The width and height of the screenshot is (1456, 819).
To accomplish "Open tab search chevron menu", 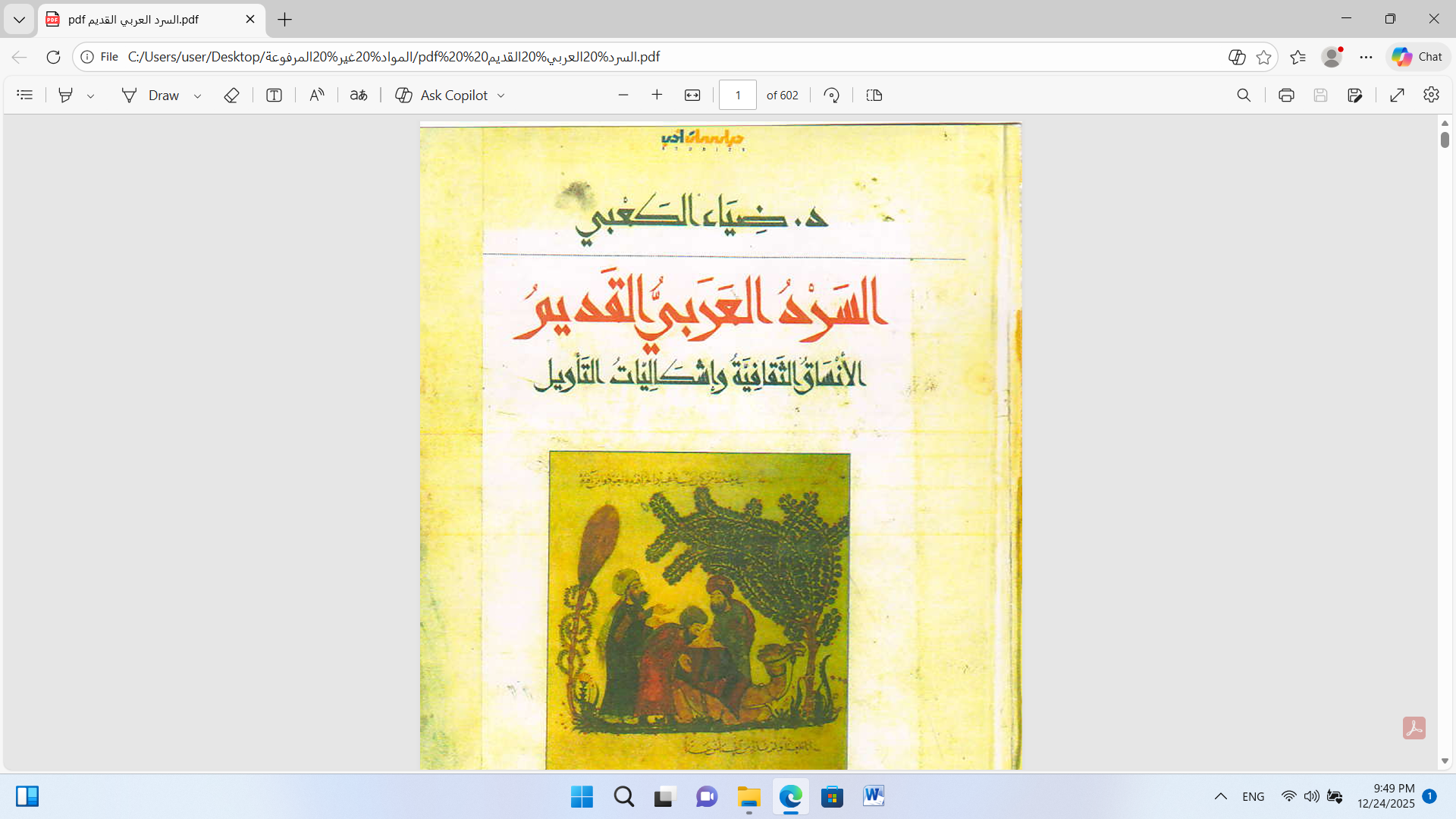I will tap(19, 20).
